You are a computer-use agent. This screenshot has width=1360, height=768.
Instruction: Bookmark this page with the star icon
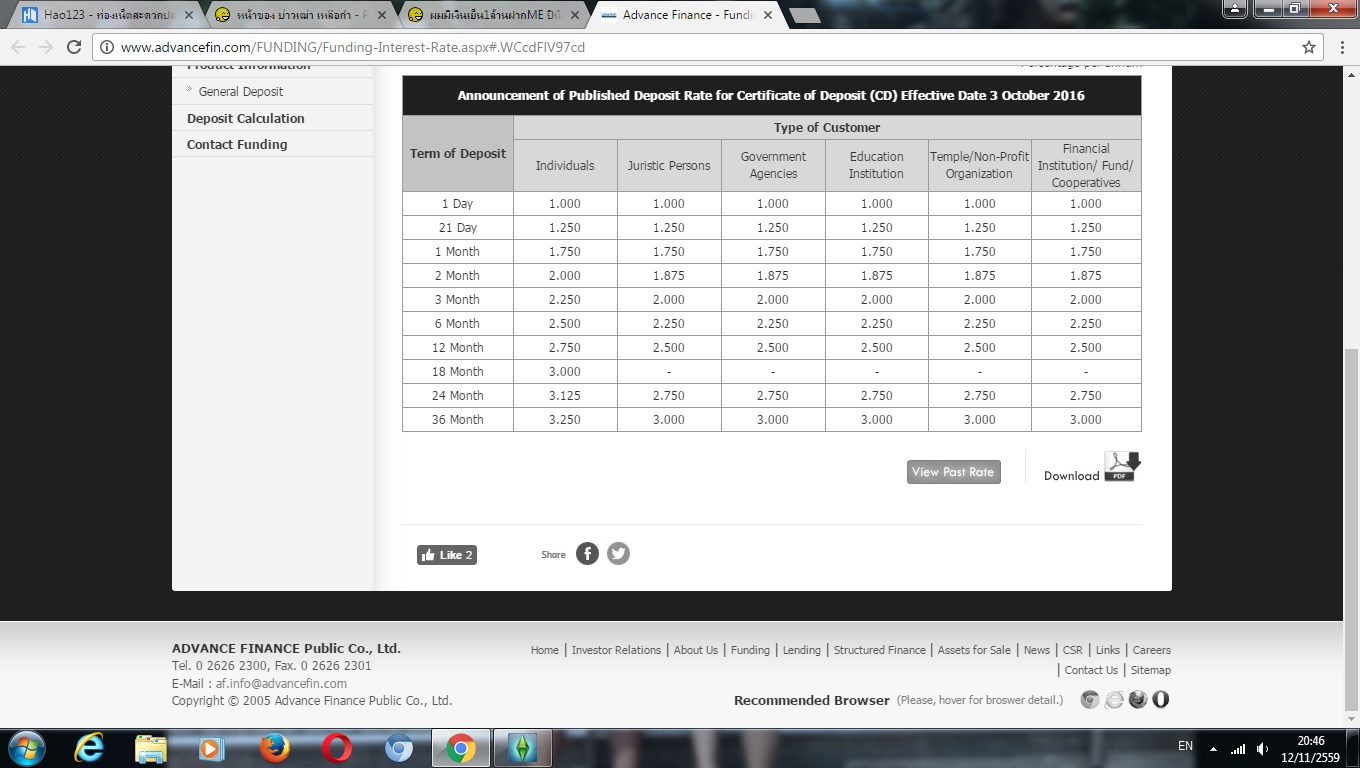pos(1308,47)
